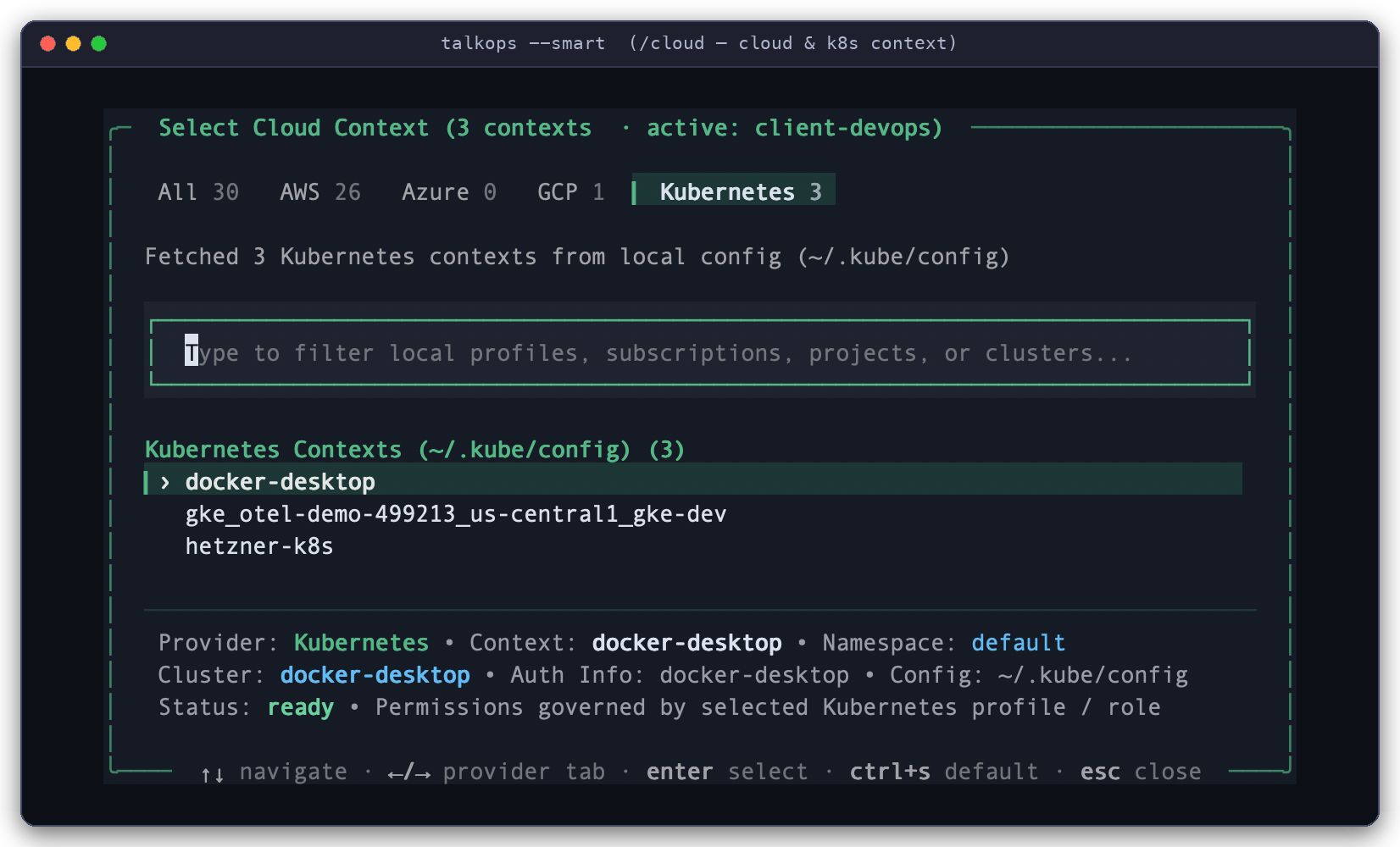Focus the filter profiles input field

coord(700,352)
